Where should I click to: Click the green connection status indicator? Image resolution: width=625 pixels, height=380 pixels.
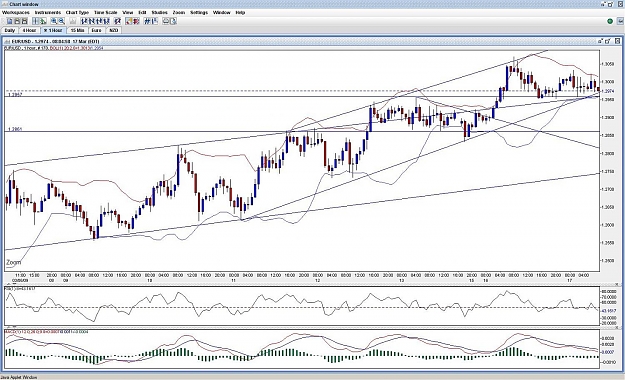point(610,21)
